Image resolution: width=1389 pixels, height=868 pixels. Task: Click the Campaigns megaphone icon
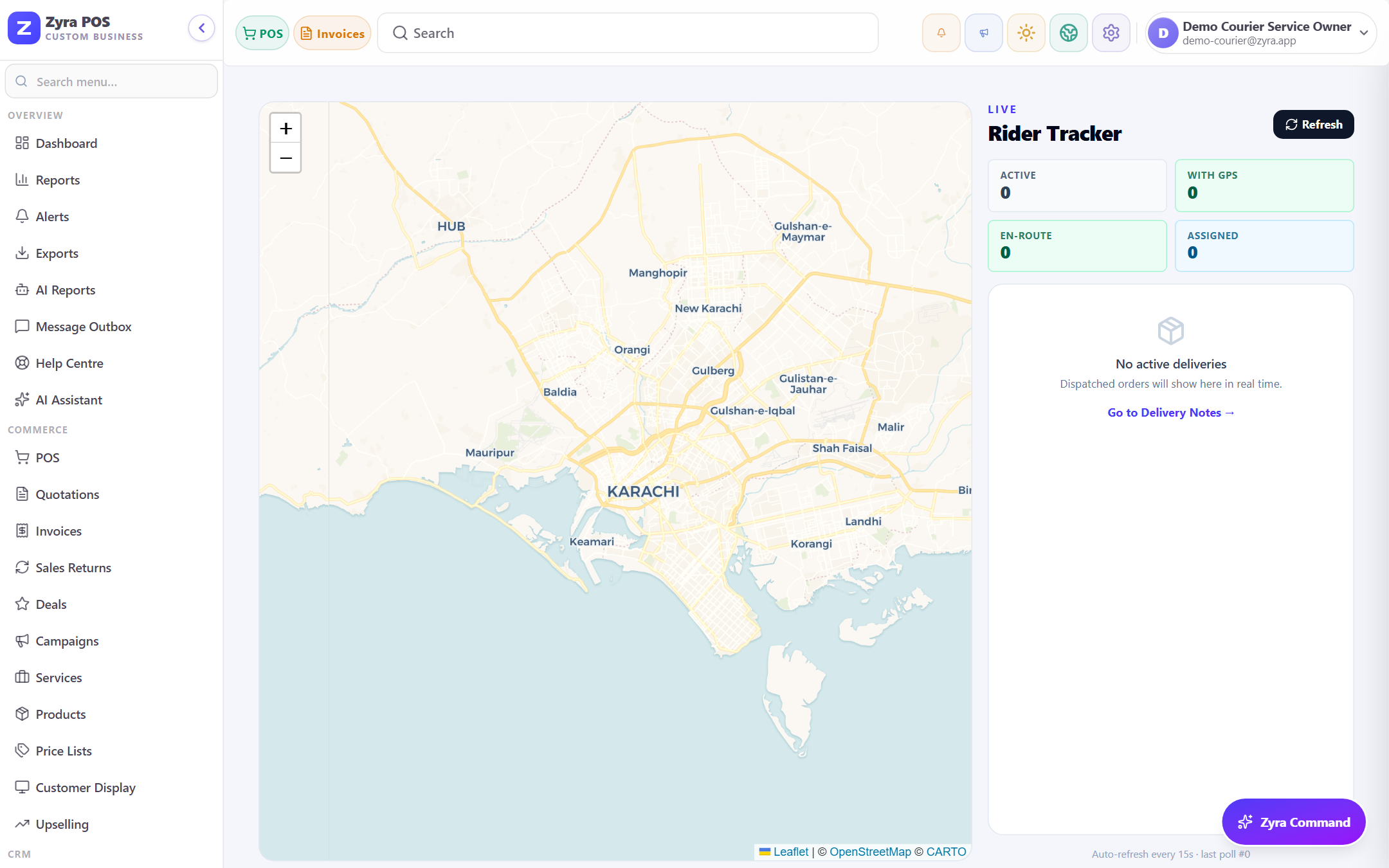pyautogui.click(x=23, y=640)
